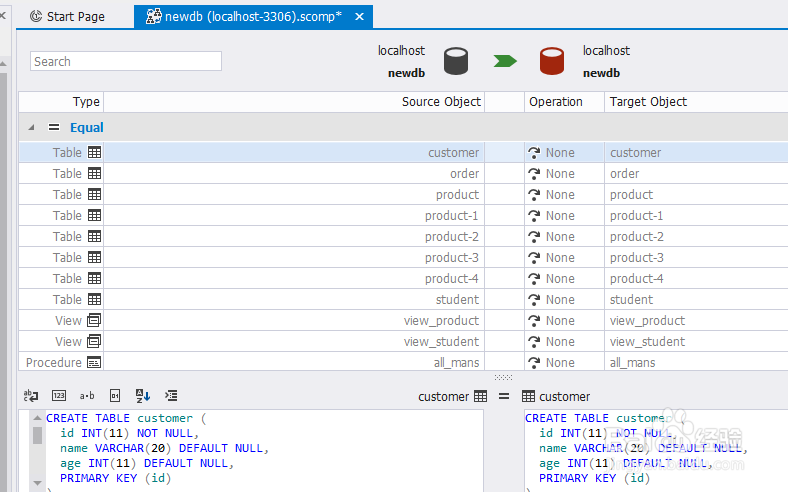Image resolution: width=788 pixels, height=492 pixels.
Task: Switch to the Start Page tab
Action: coord(68,17)
